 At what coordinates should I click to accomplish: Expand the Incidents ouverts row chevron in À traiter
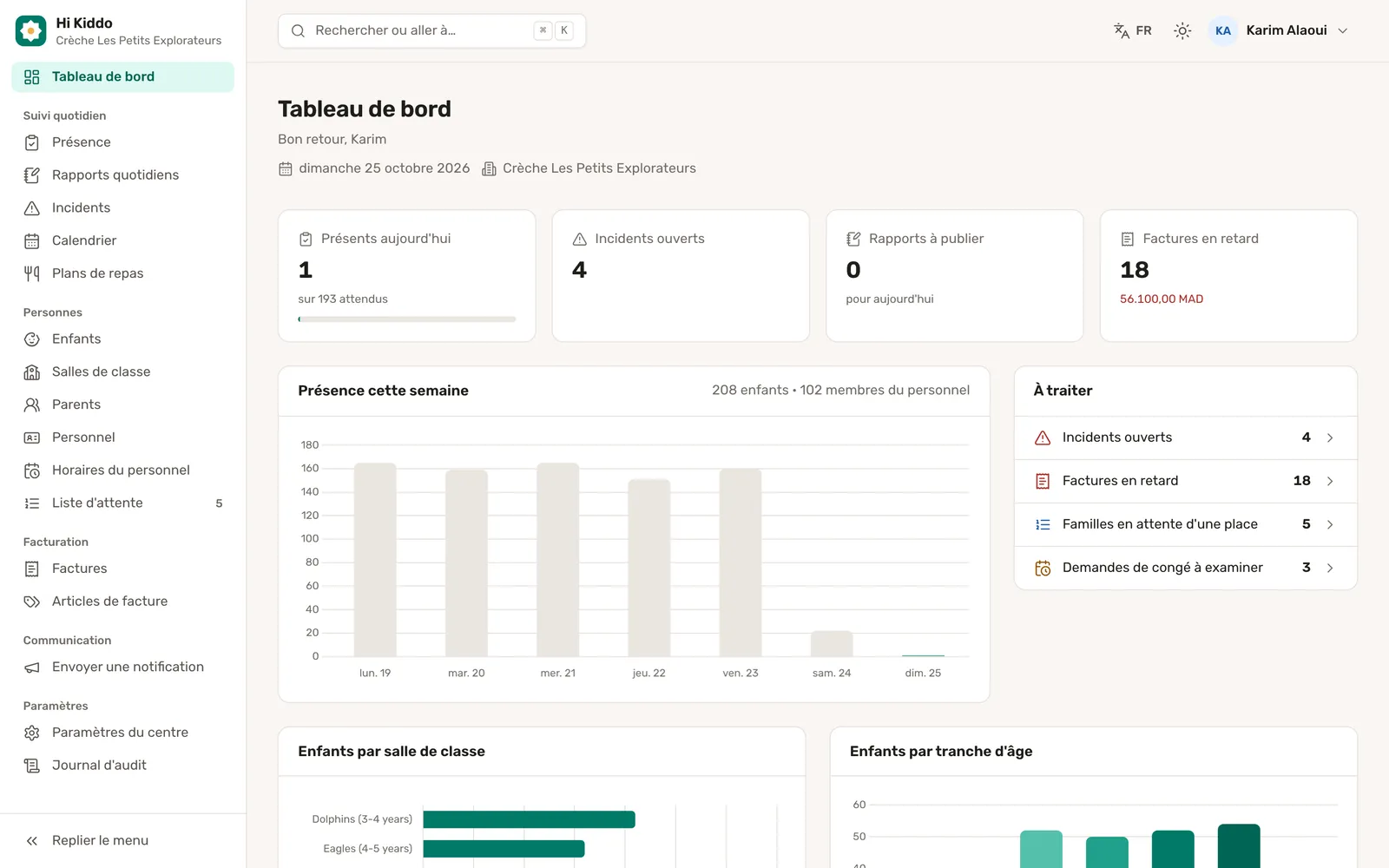[1330, 437]
